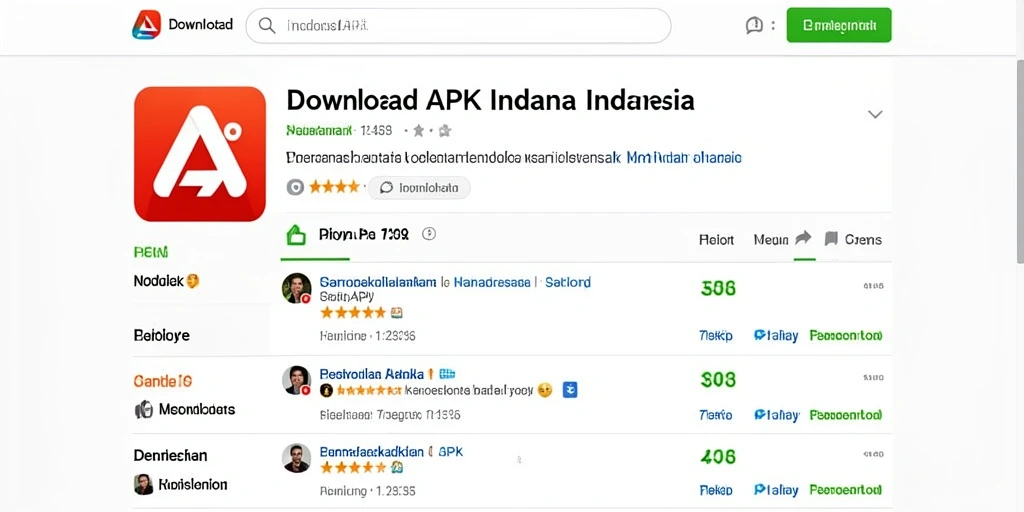The image size is (1024, 512).
Task: Open the Meun tab item
Action: click(771, 240)
